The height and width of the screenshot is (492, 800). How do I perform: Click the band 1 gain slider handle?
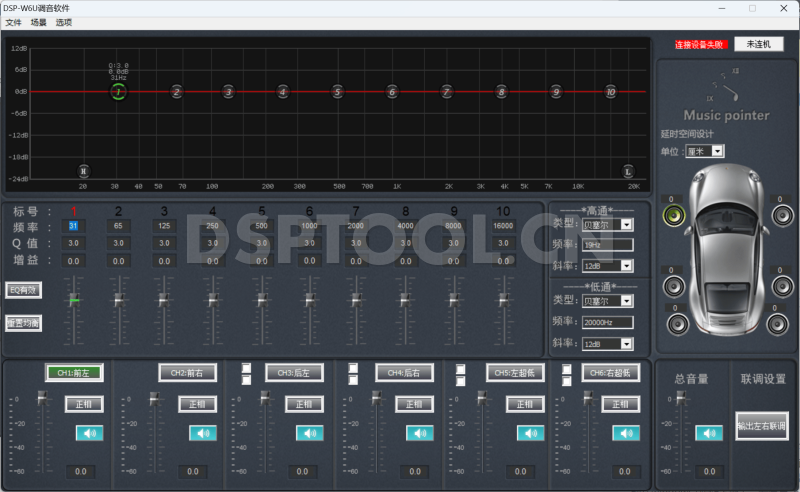click(x=73, y=299)
